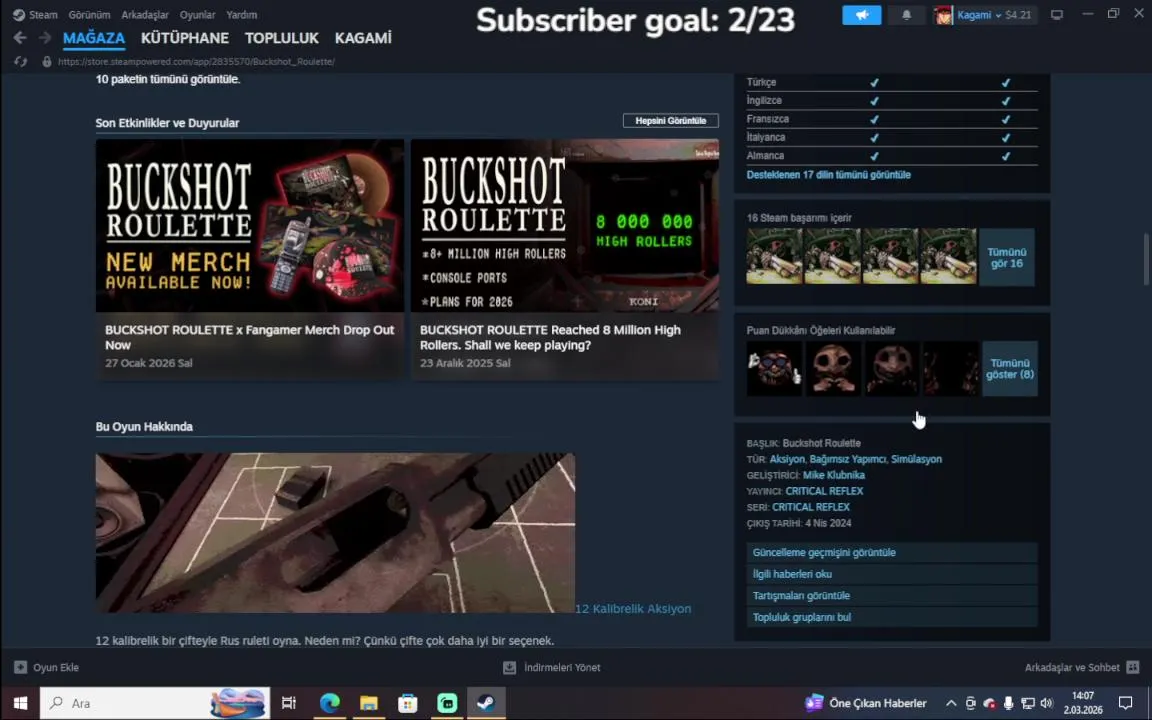The image size is (1152, 720).
Task: Click the green app icon on the taskbar
Action: (447, 703)
